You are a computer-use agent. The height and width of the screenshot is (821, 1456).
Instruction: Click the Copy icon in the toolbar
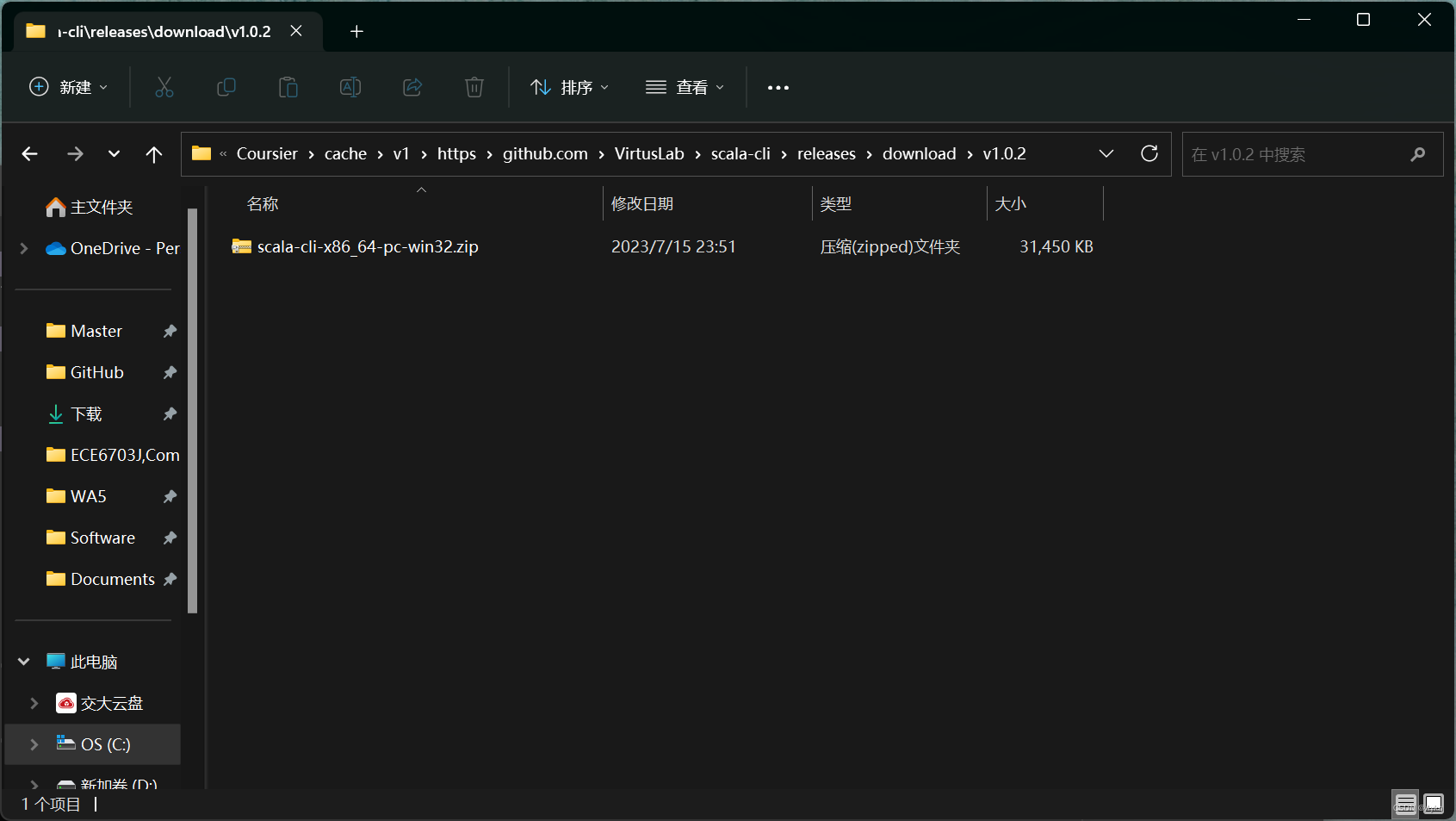[x=226, y=87]
